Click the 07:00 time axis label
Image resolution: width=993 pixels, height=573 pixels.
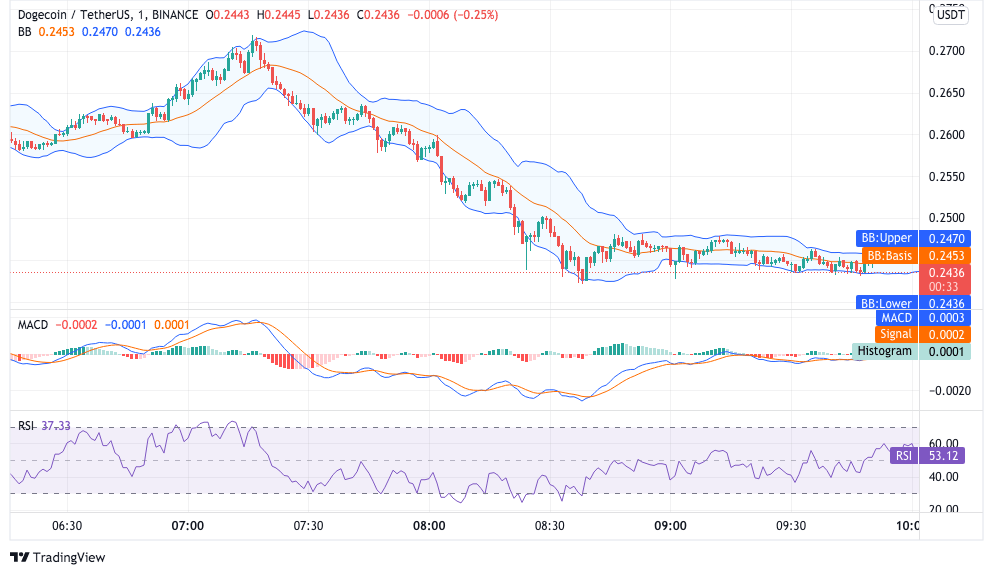click(x=188, y=526)
